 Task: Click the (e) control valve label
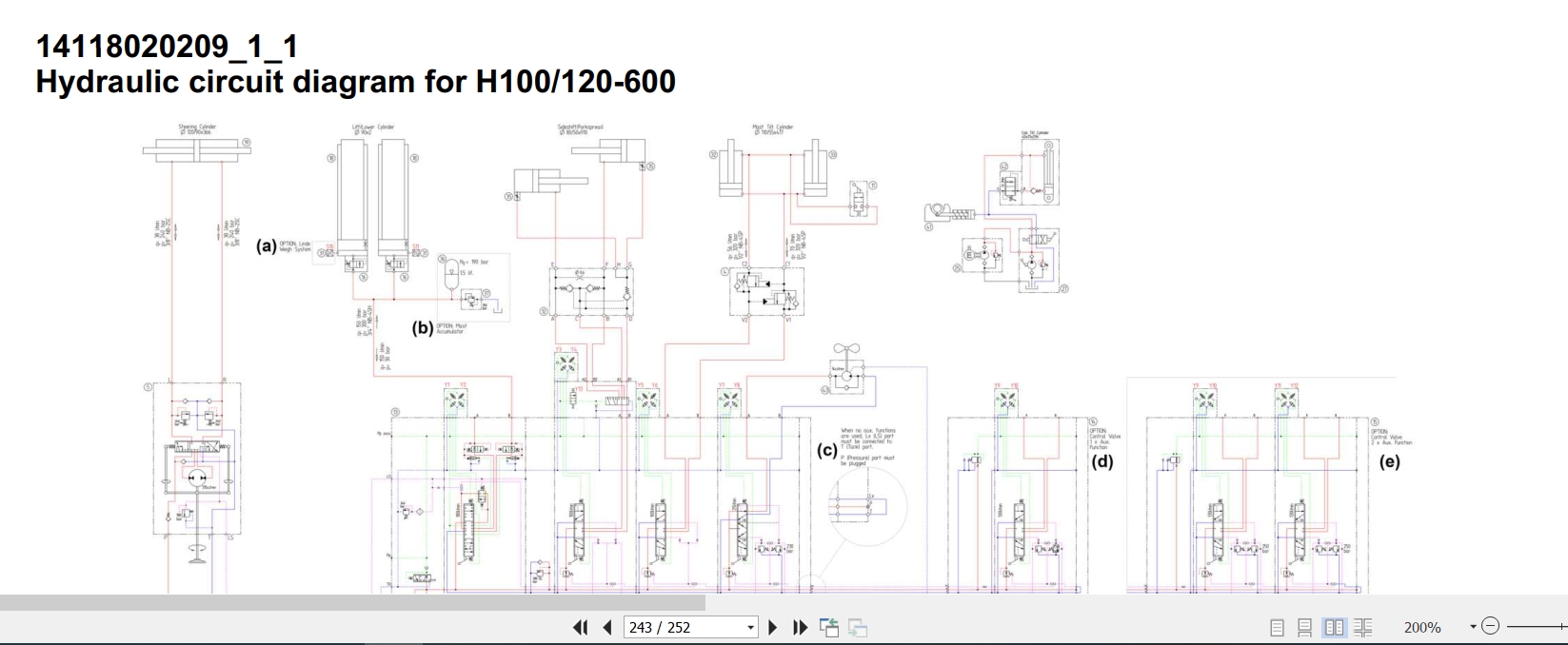[x=1390, y=462]
